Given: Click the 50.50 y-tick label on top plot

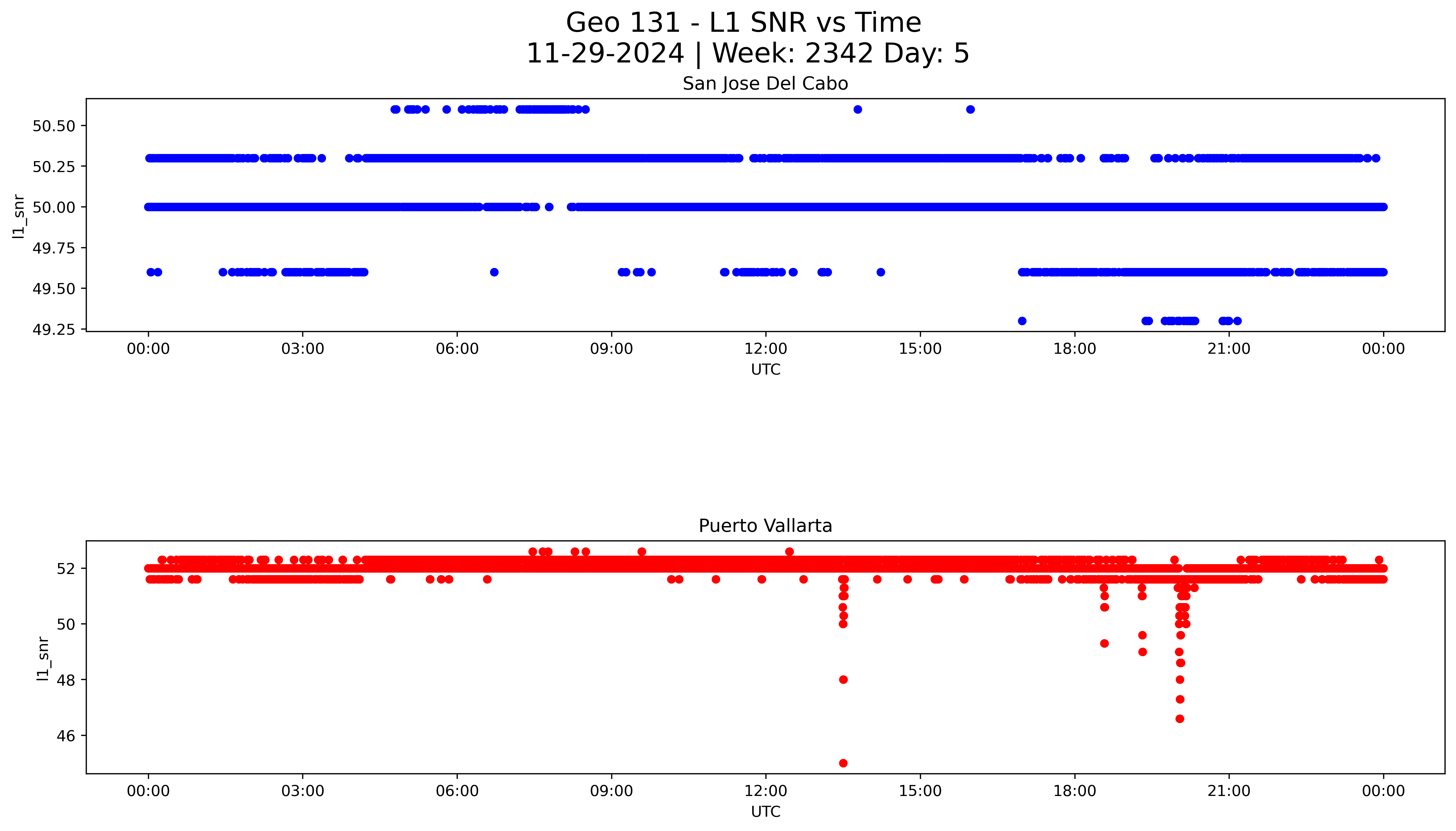Looking at the screenshot, I should 54,126.
